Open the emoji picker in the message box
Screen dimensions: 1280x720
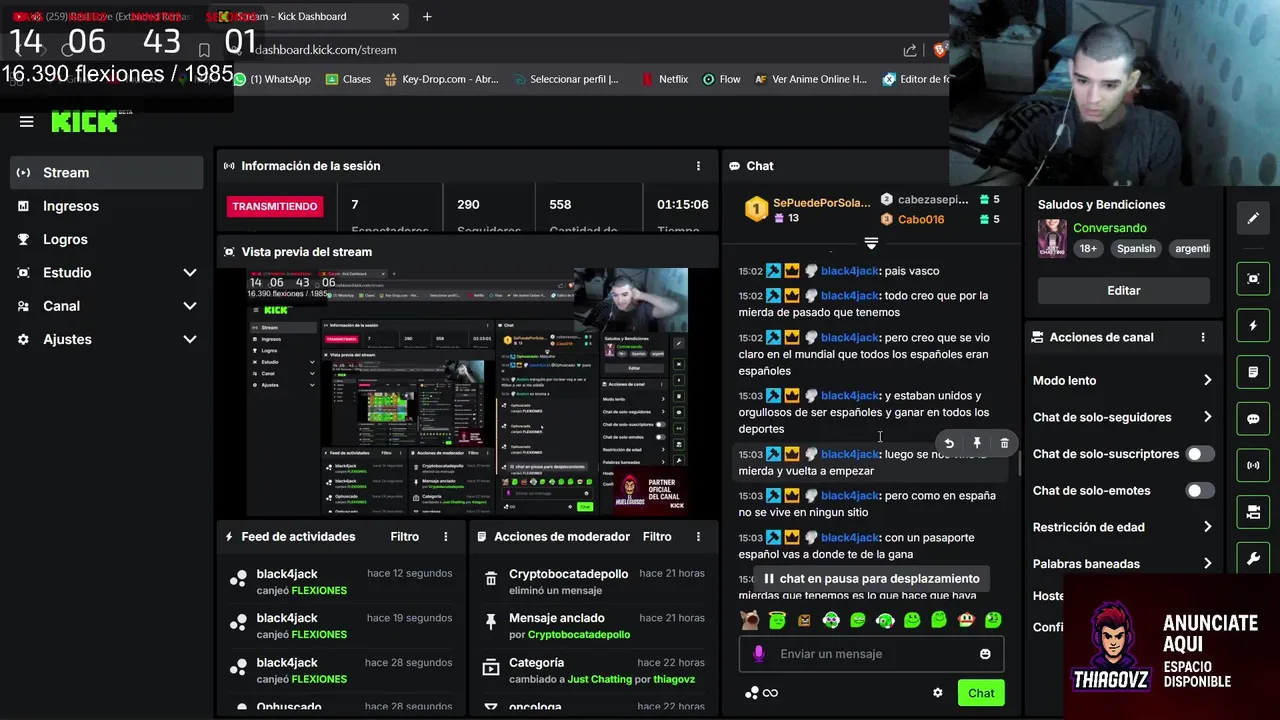(985, 654)
